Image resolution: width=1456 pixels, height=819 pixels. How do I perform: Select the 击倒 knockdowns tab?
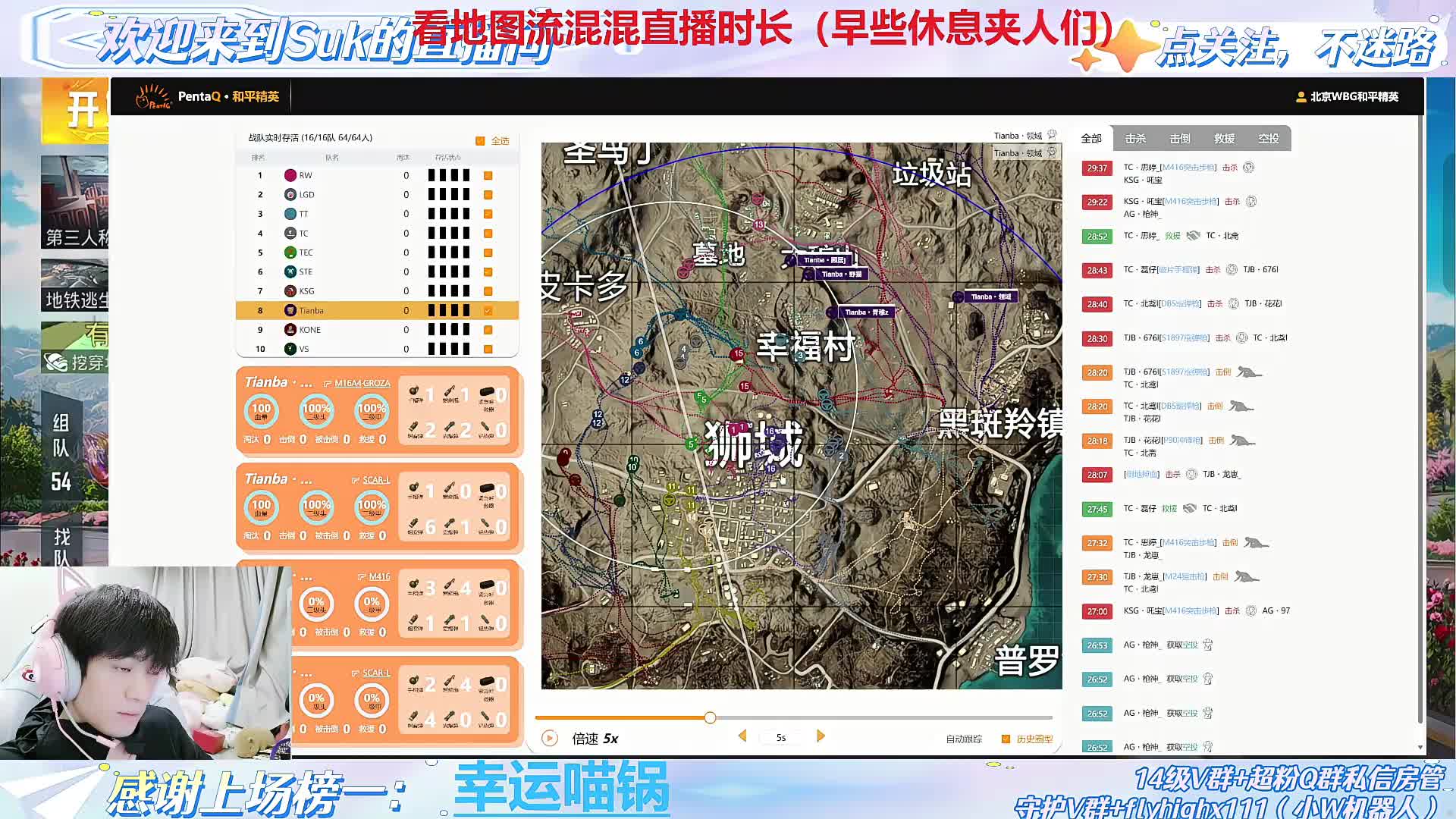pos(1180,138)
